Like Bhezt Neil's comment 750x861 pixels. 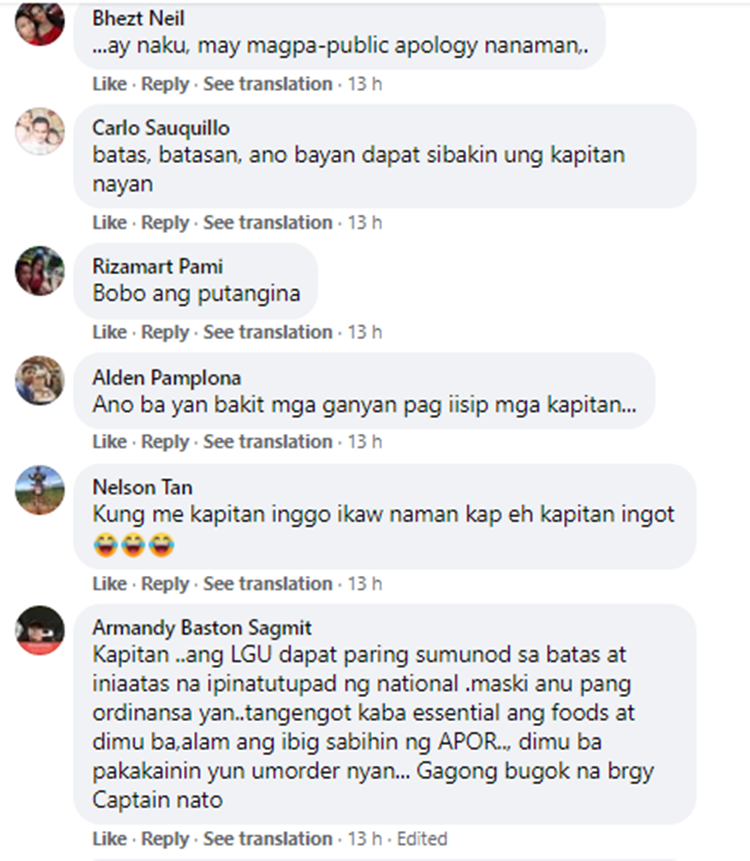tap(110, 84)
